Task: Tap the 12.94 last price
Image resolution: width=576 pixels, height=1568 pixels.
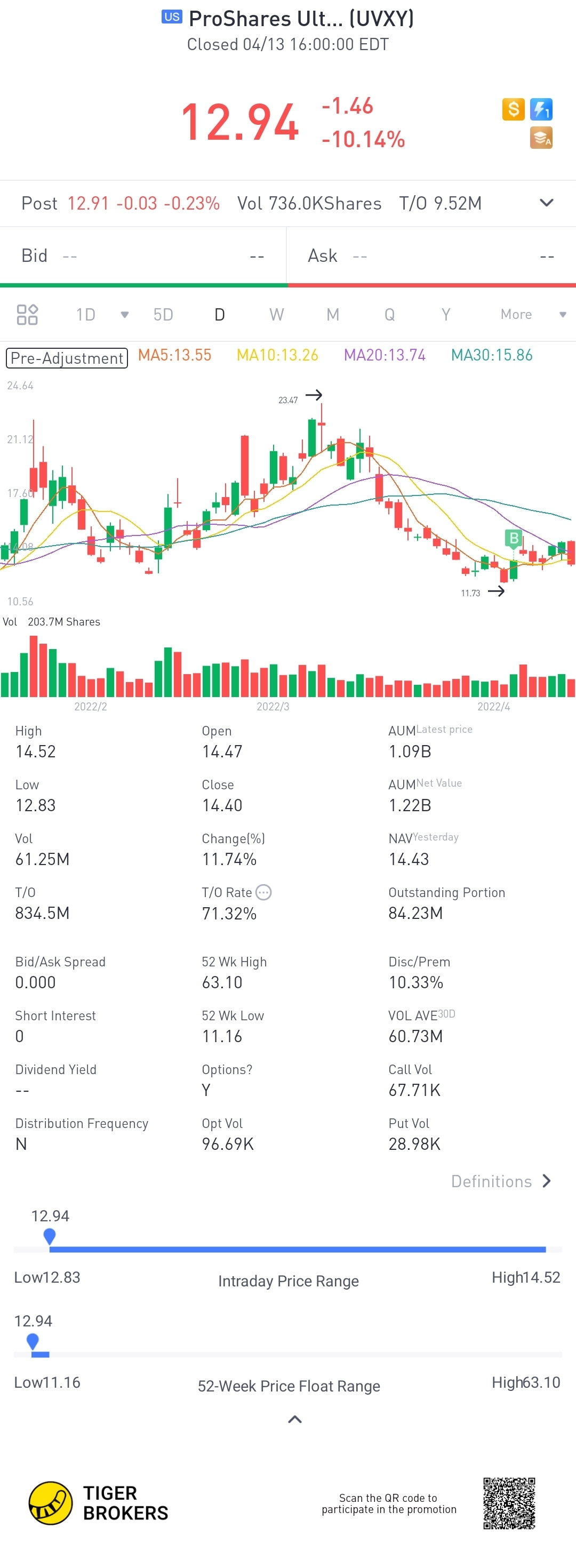Action: [x=240, y=122]
